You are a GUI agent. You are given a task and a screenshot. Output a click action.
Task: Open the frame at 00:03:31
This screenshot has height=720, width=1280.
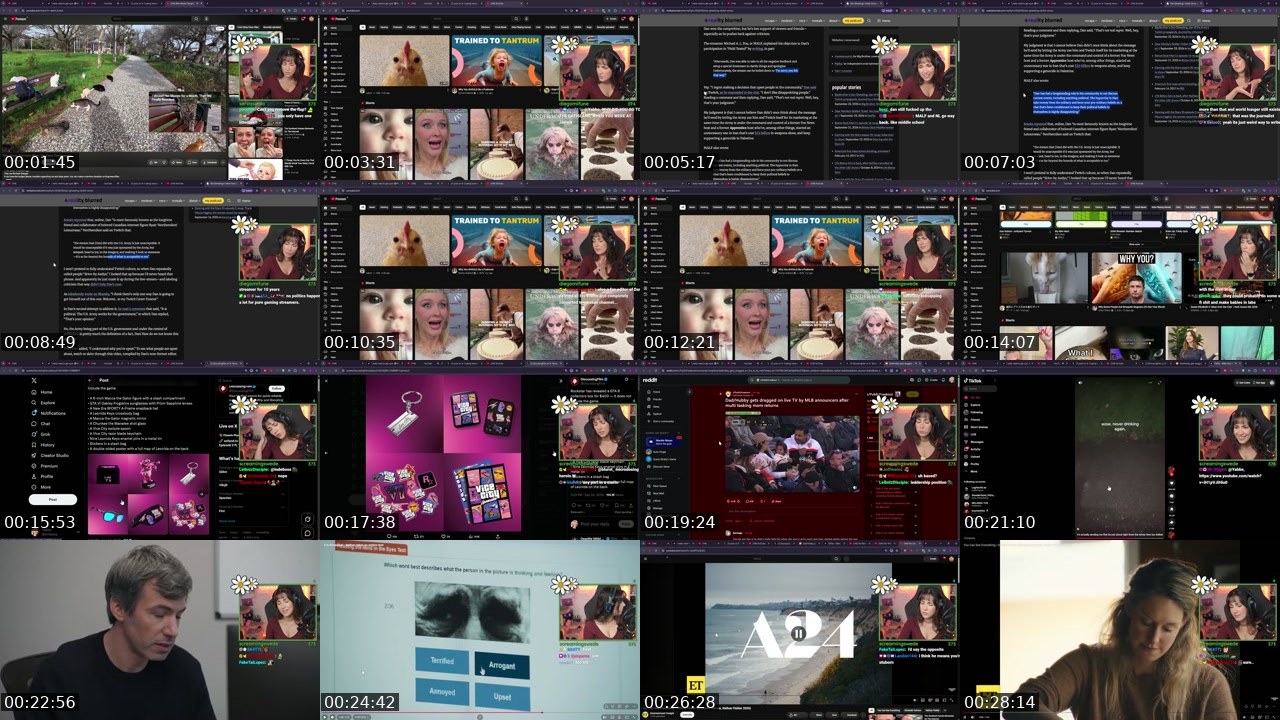(x=480, y=90)
